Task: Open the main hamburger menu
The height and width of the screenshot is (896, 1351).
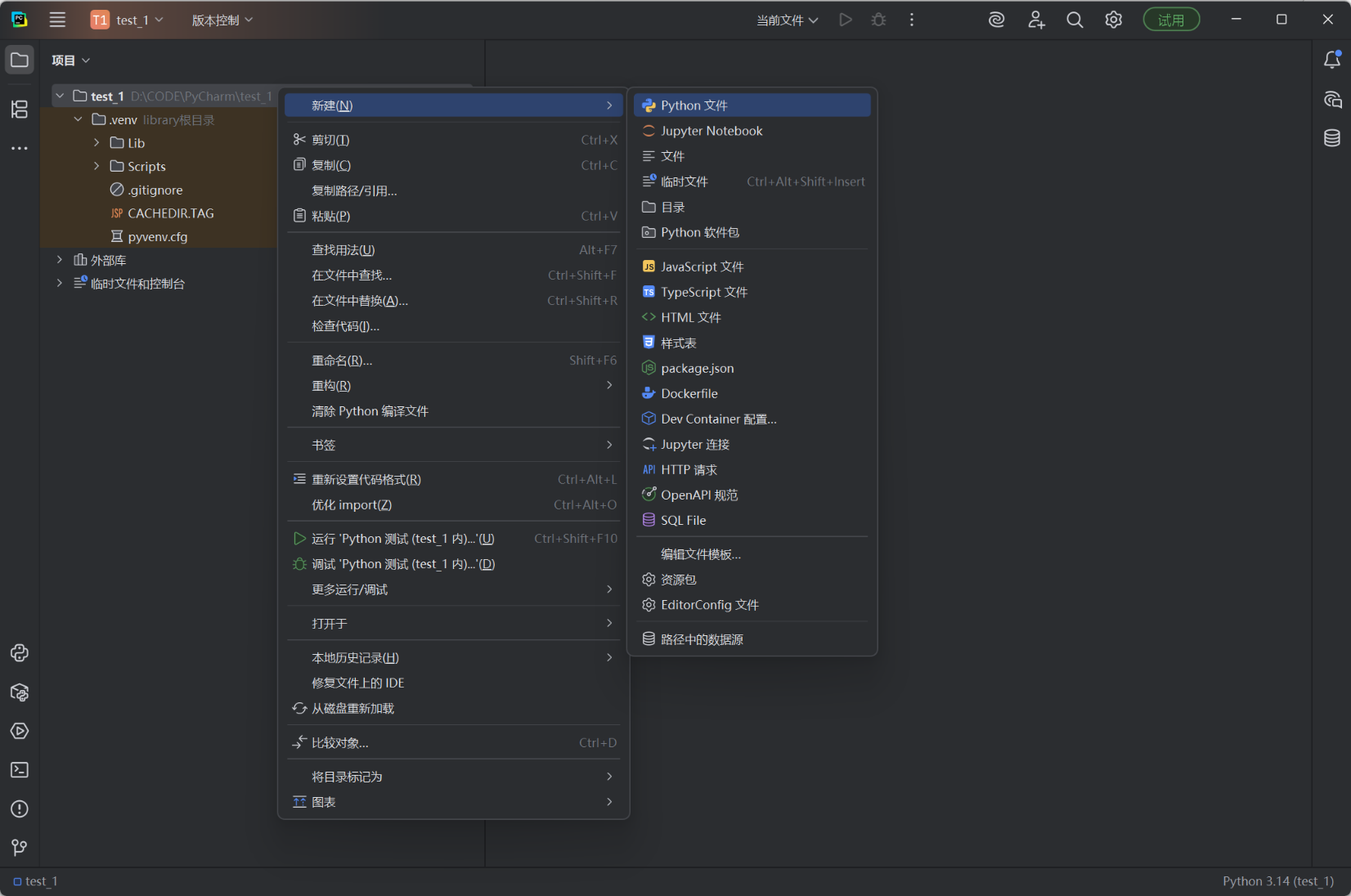Action: (x=57, y=20)
